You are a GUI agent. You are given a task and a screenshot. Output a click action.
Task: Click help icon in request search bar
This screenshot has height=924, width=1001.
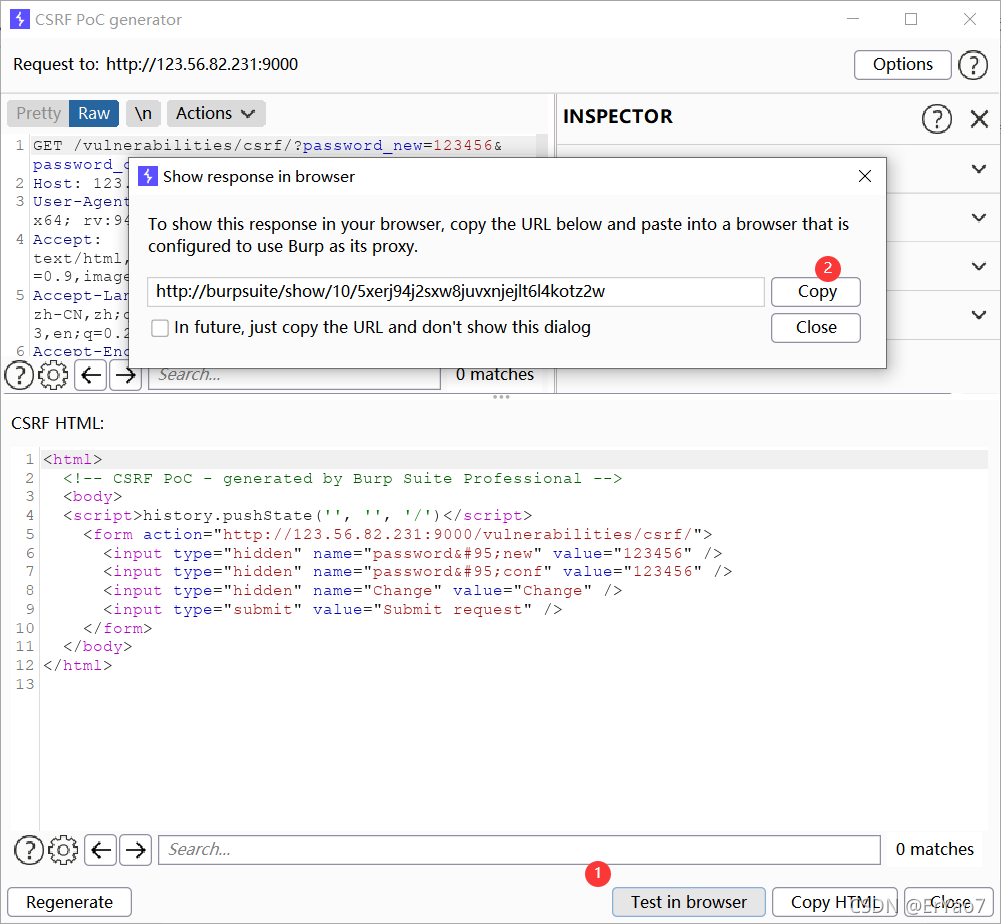click(x=19, y=375)
